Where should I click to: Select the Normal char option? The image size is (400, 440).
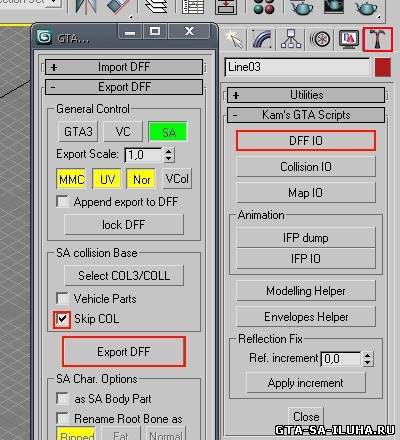click(x=166, y=433)
